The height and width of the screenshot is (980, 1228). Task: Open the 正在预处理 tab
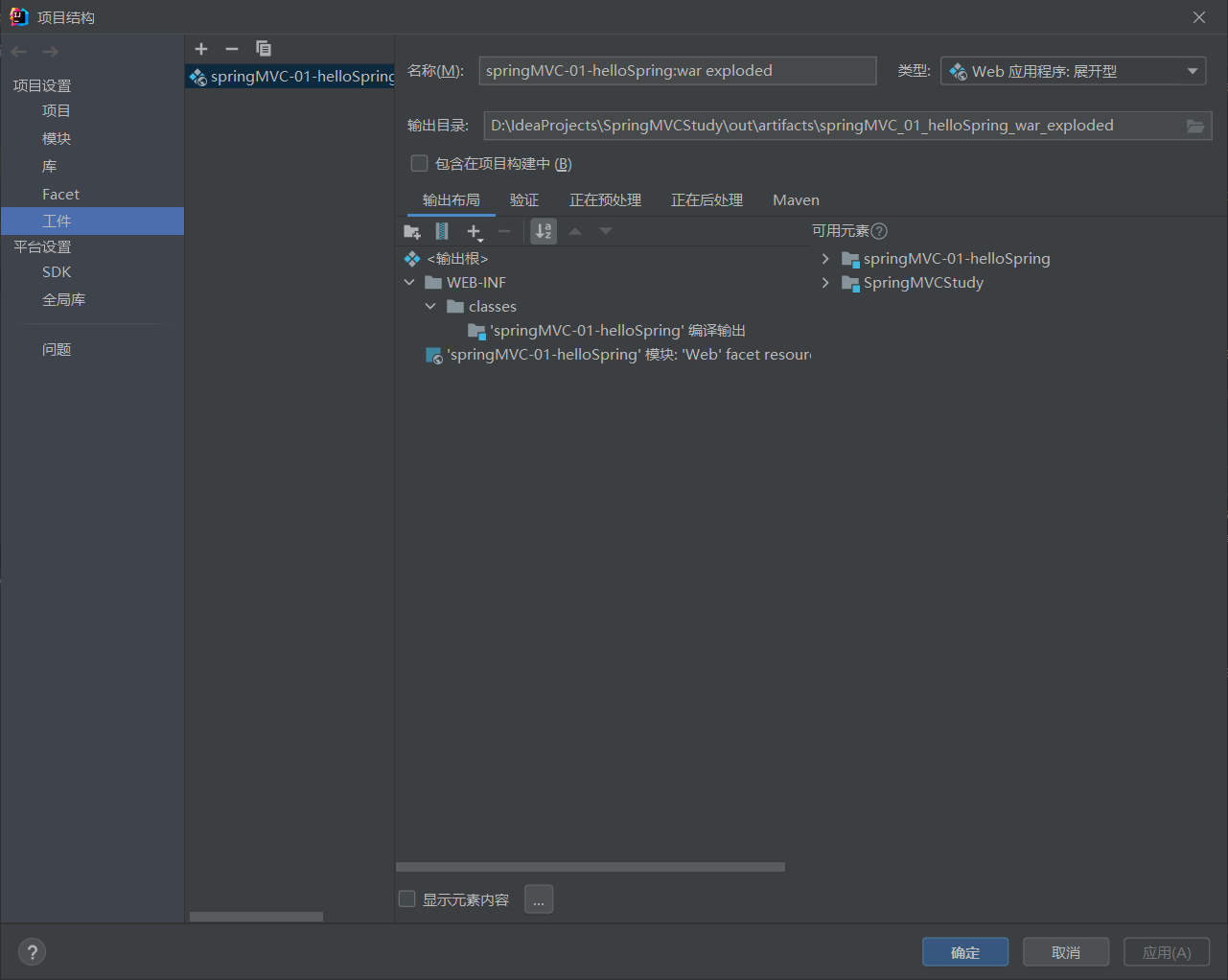[x=606, y=200]
